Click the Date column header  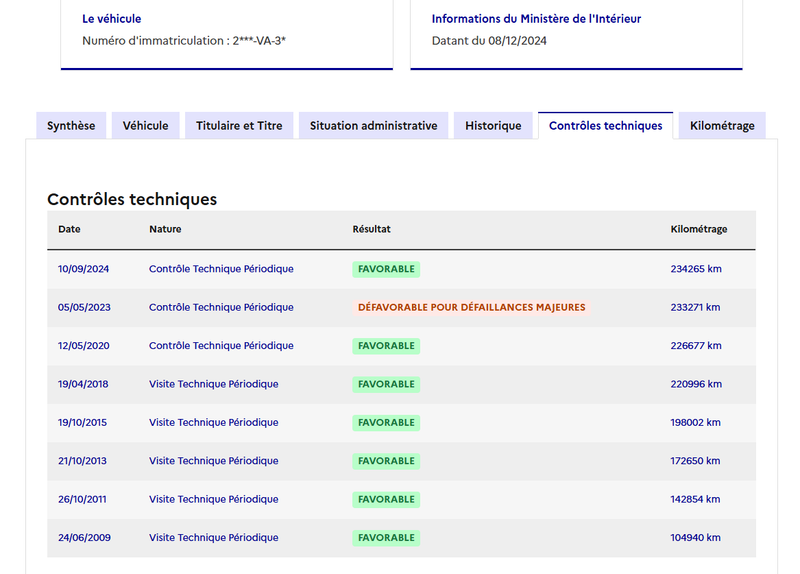(x=69, y=229)
